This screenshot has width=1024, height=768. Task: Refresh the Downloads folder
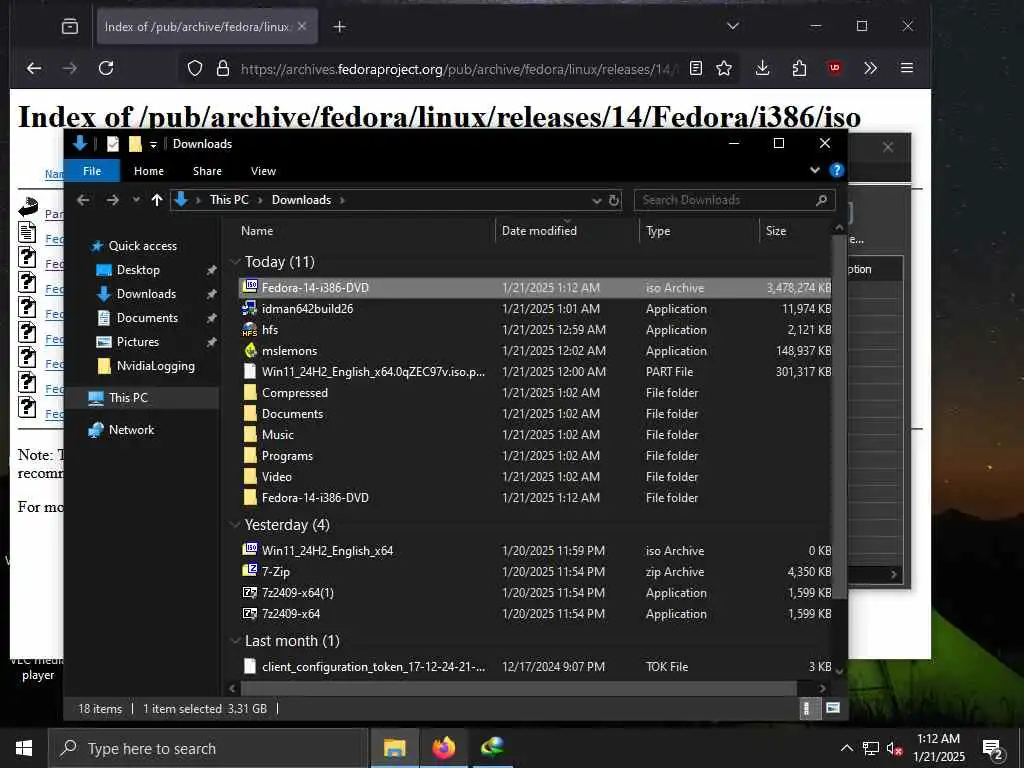(614, 200)
